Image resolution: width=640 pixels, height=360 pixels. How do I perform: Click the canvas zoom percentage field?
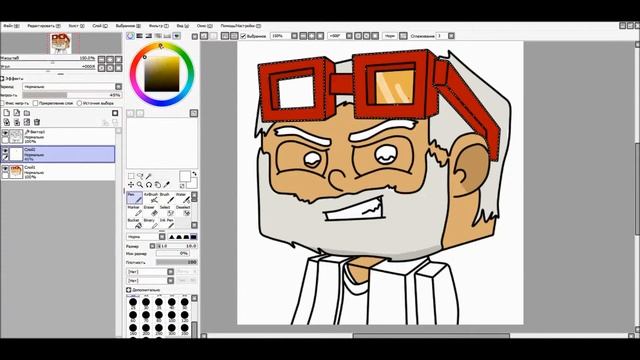click(281, 36)
